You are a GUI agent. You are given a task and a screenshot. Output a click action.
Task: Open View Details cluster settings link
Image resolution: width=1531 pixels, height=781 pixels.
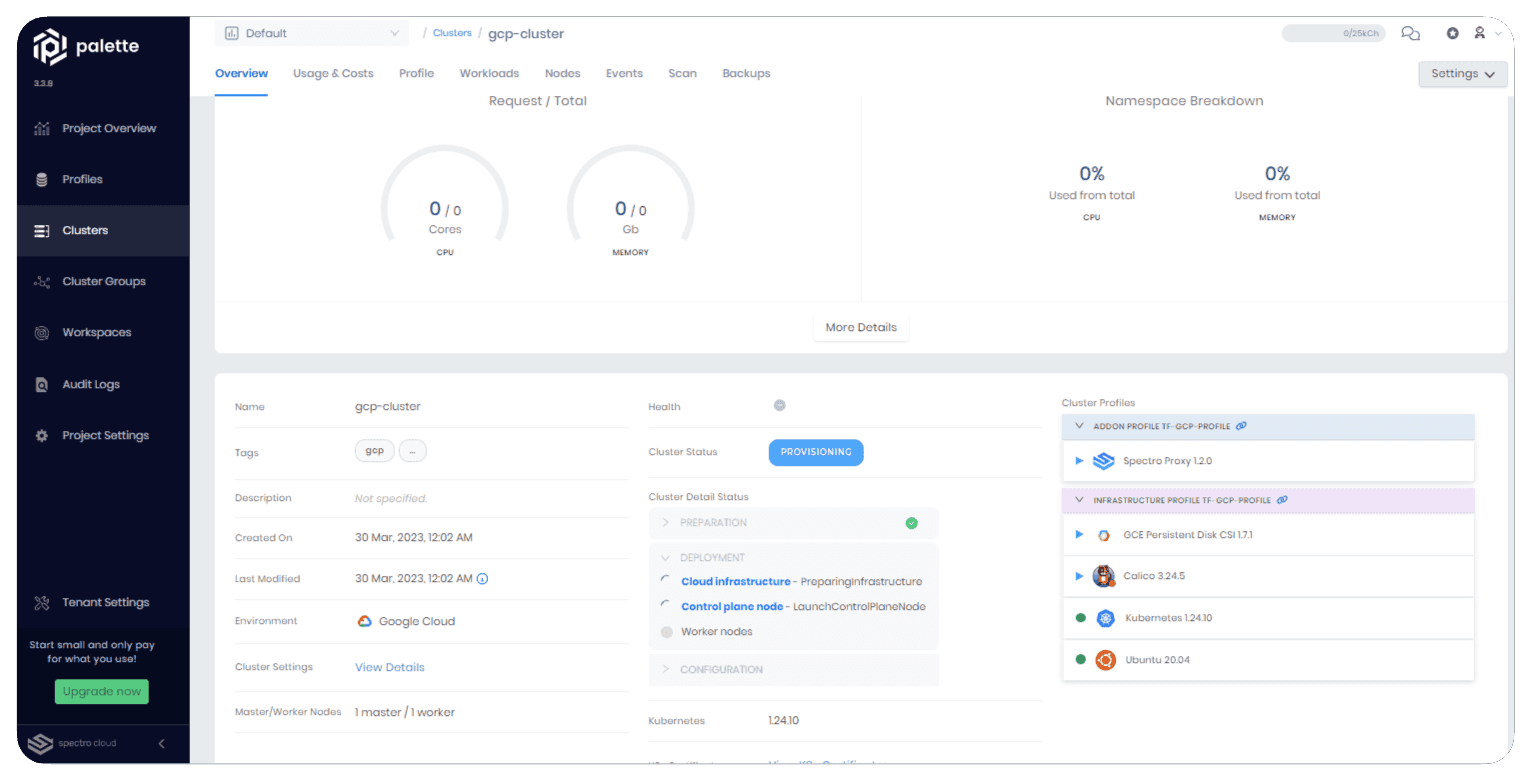click(389, 668)
